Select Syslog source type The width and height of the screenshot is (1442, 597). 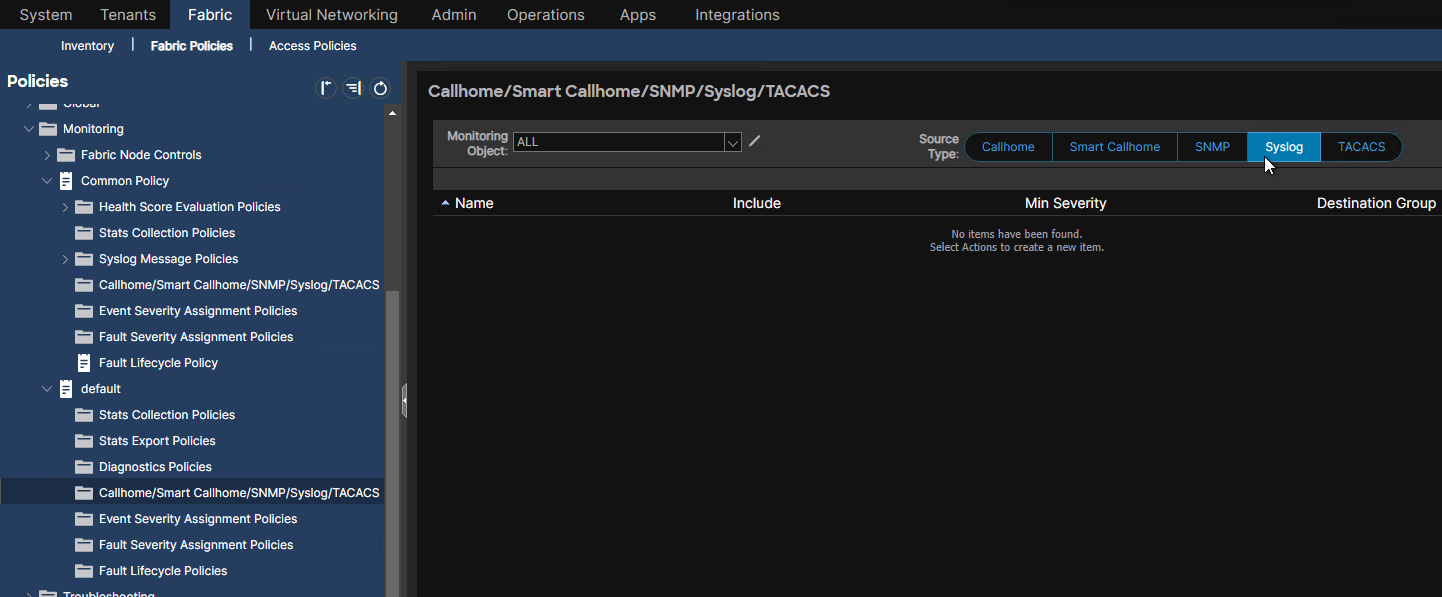pos(1284,147)
